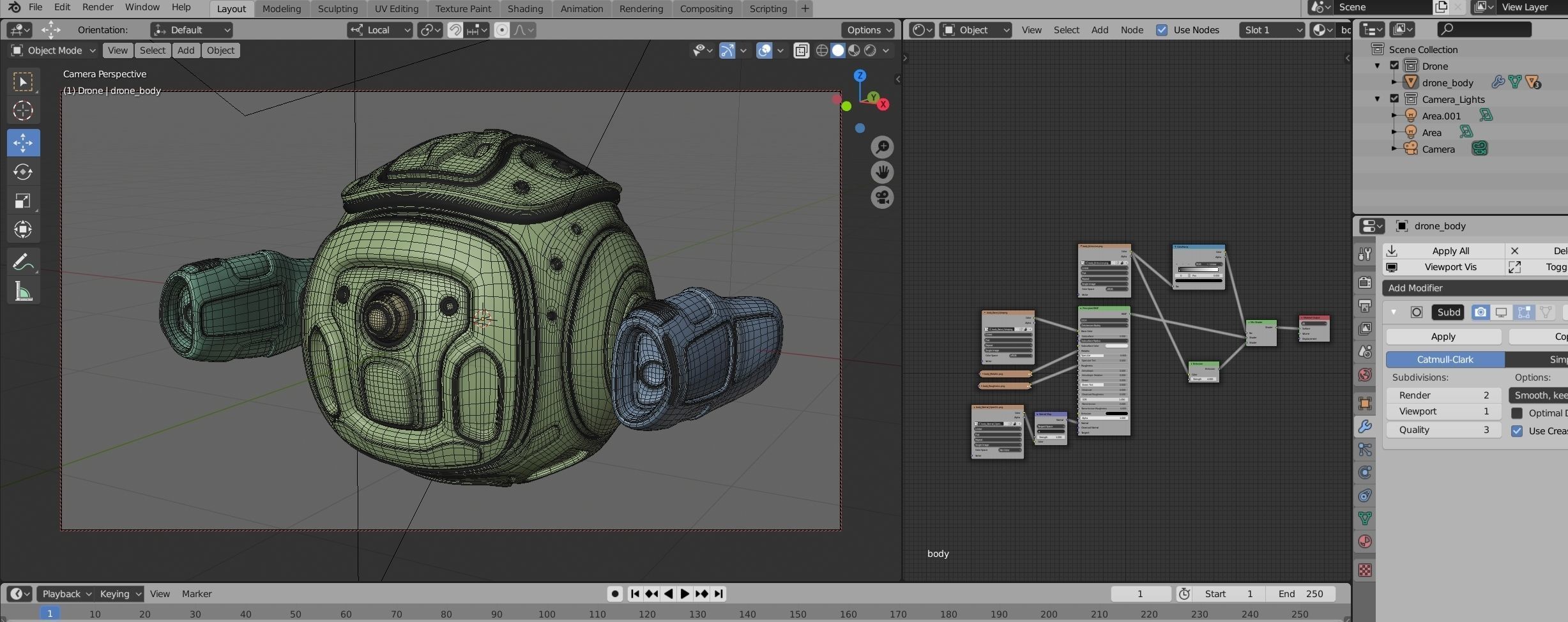
Task: Open the Material properties tab
Action: 1365,542
